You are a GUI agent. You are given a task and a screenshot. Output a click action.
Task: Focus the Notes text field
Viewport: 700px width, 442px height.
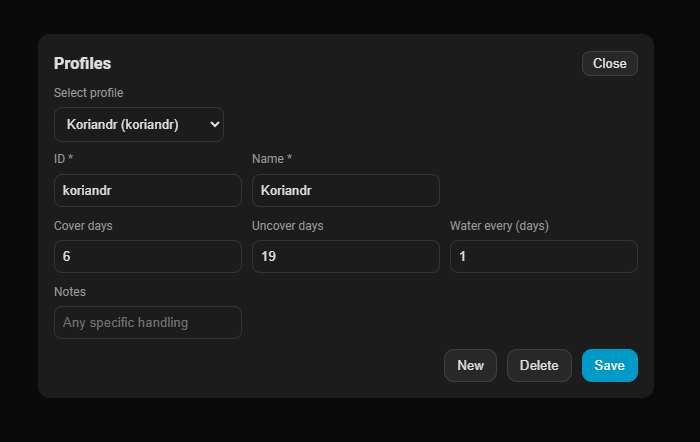(x=148, y=323)
